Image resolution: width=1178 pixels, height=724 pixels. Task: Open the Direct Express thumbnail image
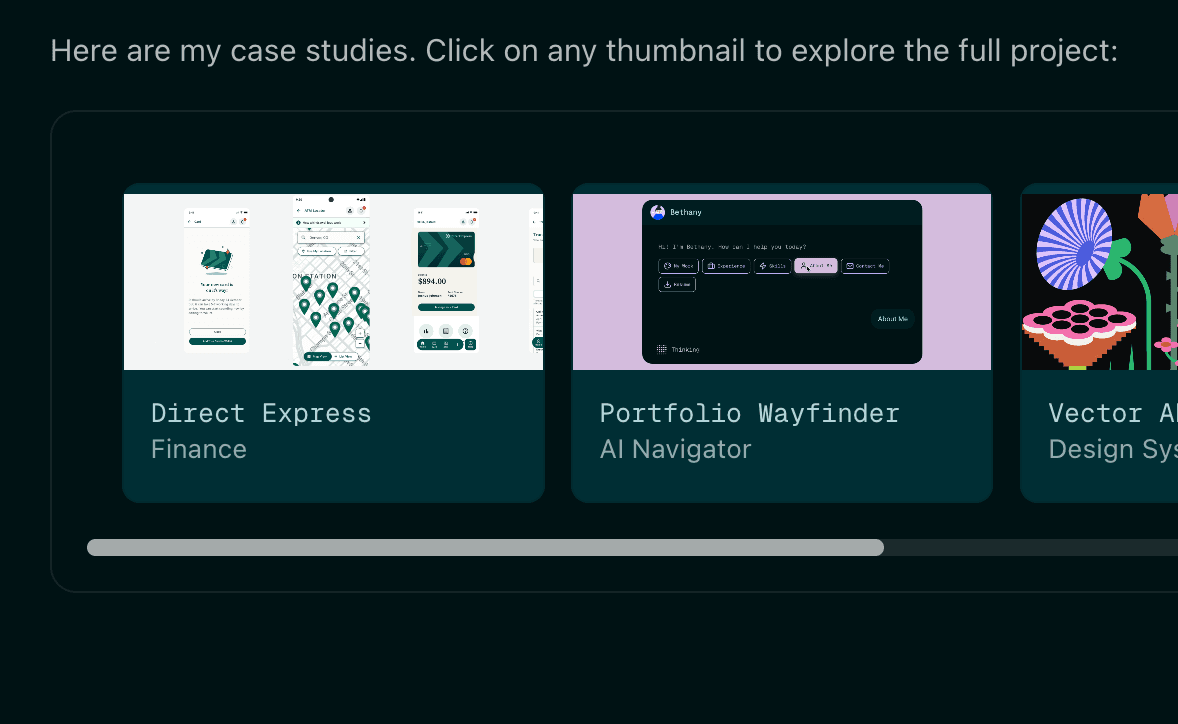pyautogui.click(x=334, y=282)
